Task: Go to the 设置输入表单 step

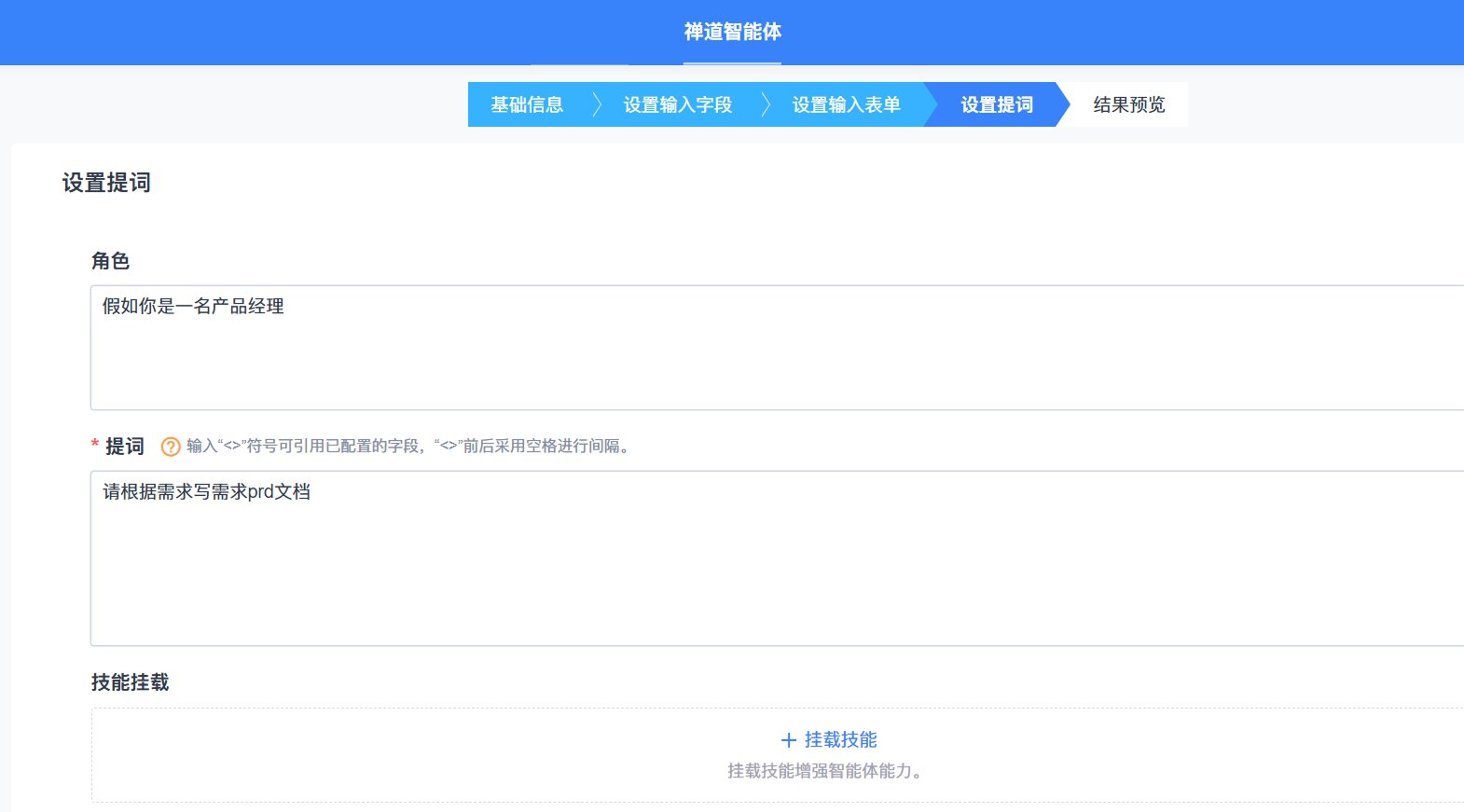Action: point(846,104)
